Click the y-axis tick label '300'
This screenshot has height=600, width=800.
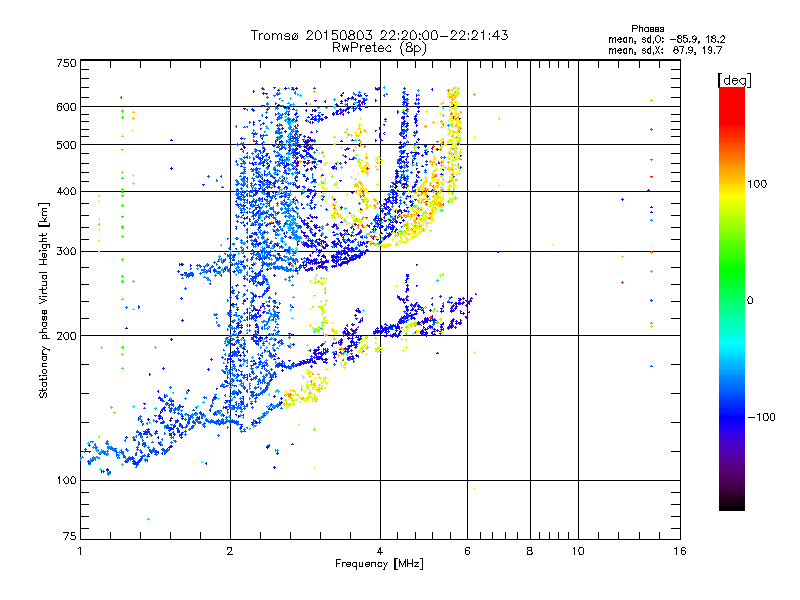[x=66, y=252]
